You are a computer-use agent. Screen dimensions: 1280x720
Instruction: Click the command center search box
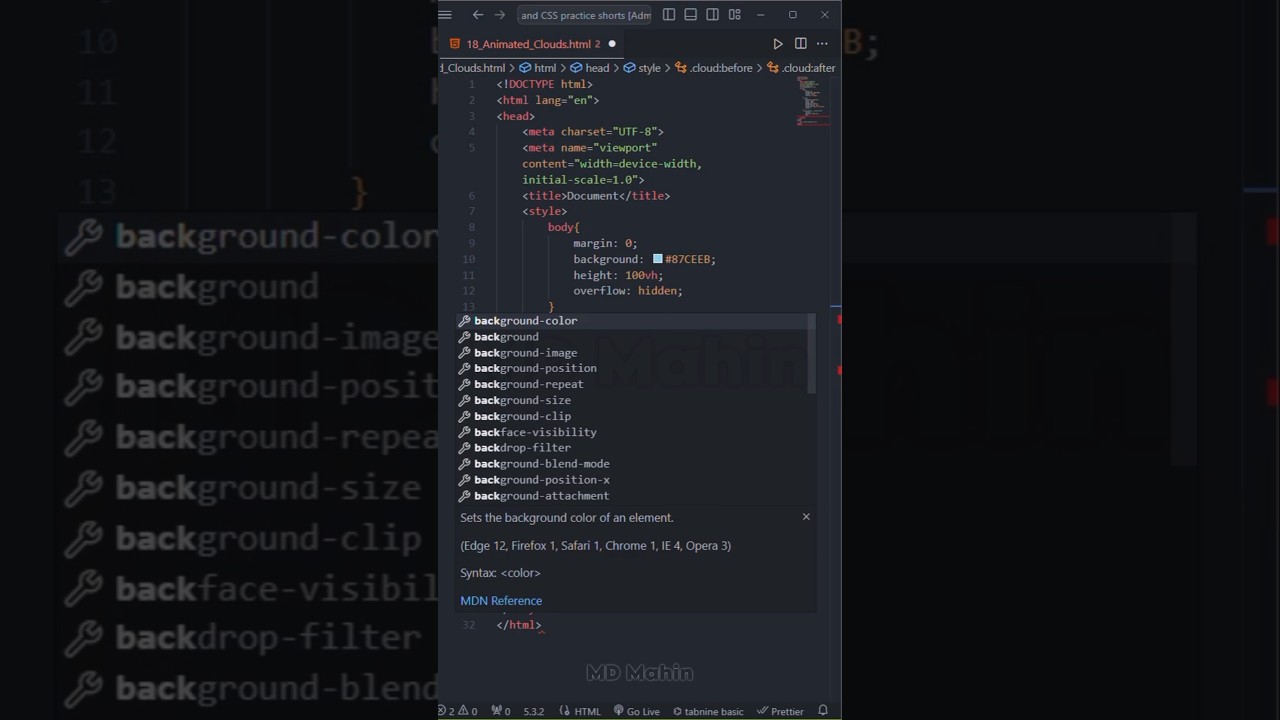[x=585, y=15]
